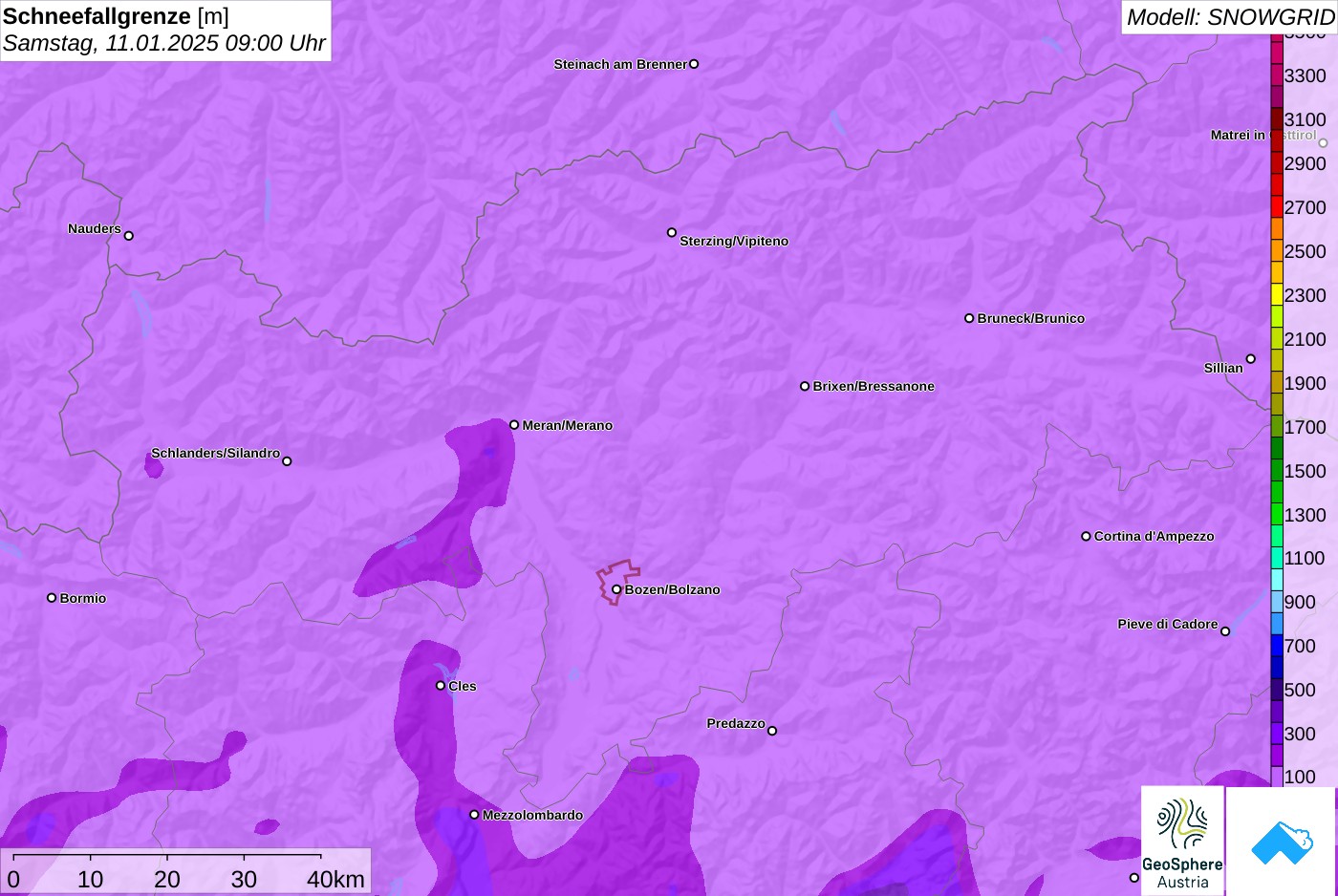Click the Mezzolombardo marker dot
Image resolution: width=1338 pixels, height=896 pixels.
click(x=474, y=815)
